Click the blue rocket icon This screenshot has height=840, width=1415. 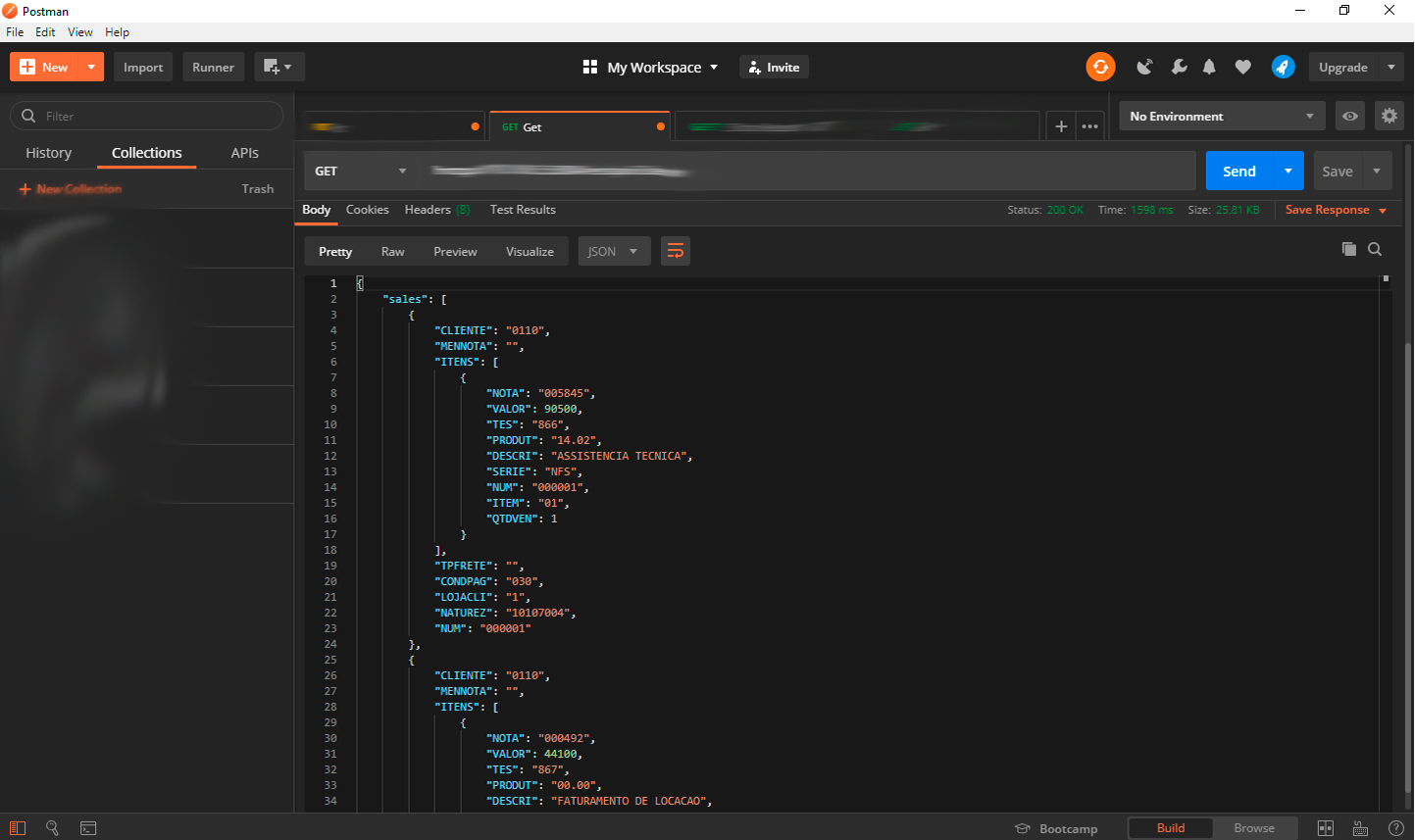1283,67
